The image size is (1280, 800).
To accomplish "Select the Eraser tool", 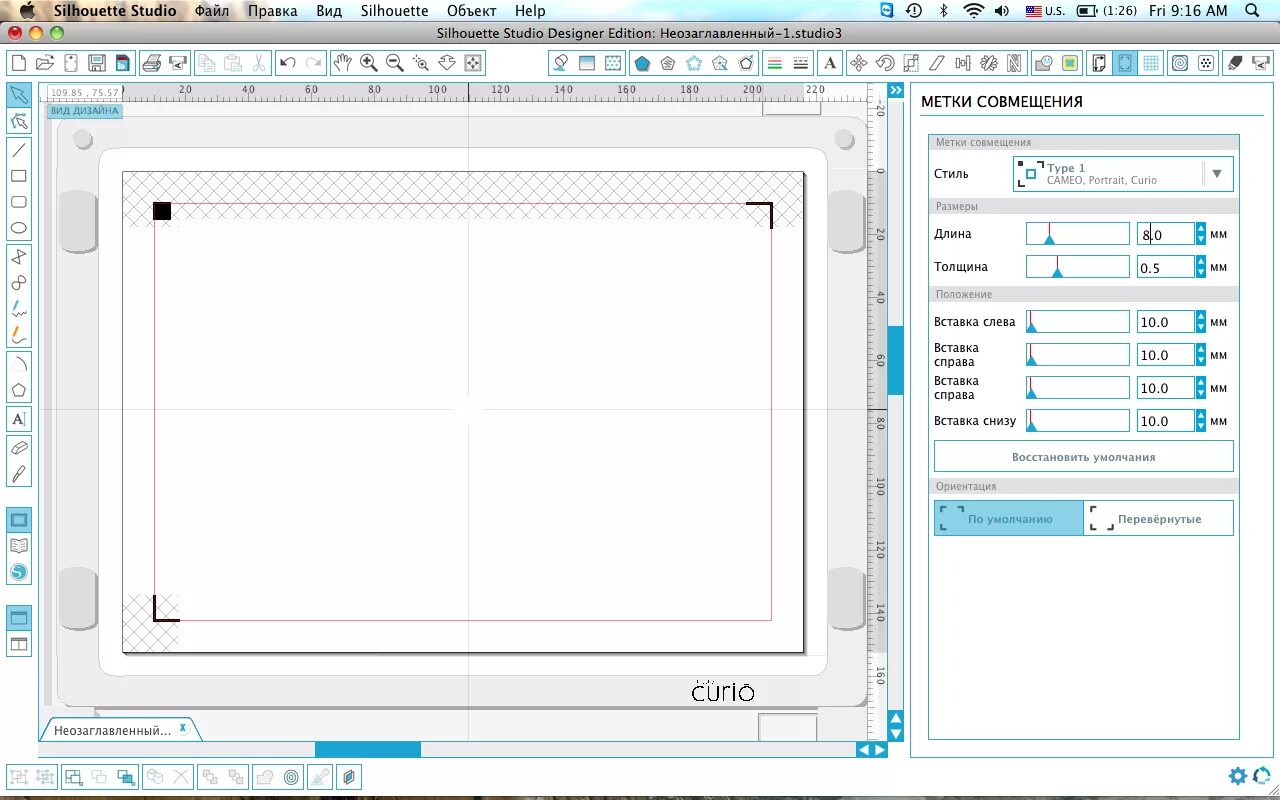I will click(x=18, y=447).
